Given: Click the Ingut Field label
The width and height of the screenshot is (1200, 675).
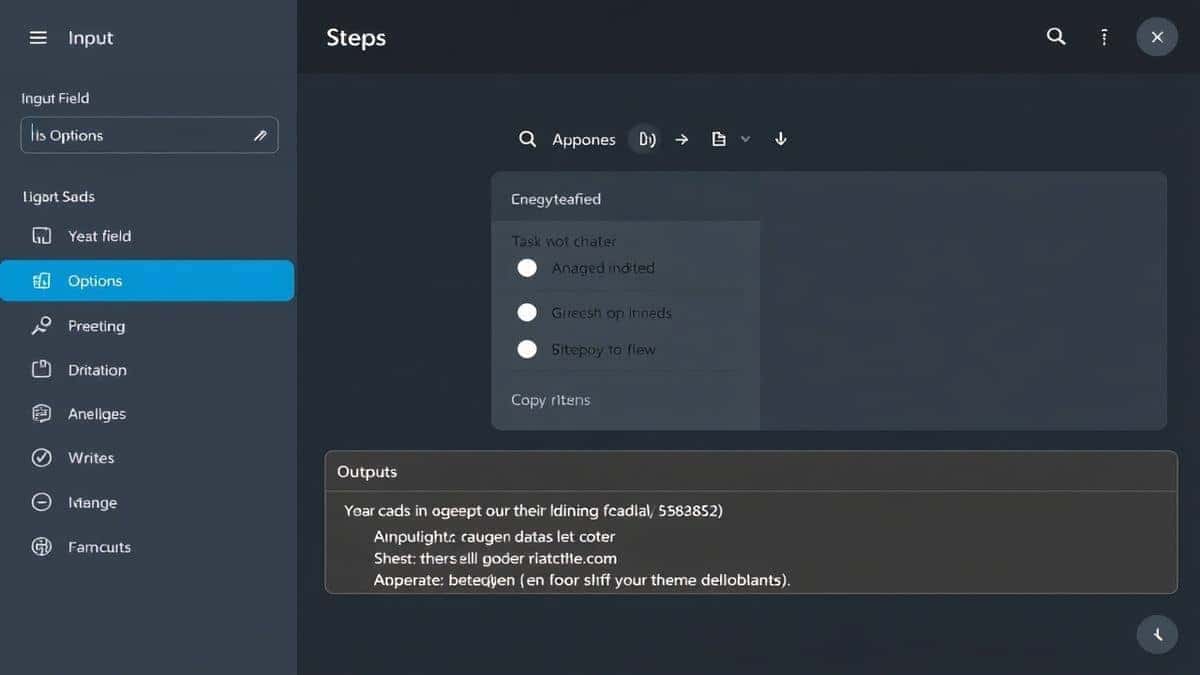Looking at the screenshot, I should (55, 98).
